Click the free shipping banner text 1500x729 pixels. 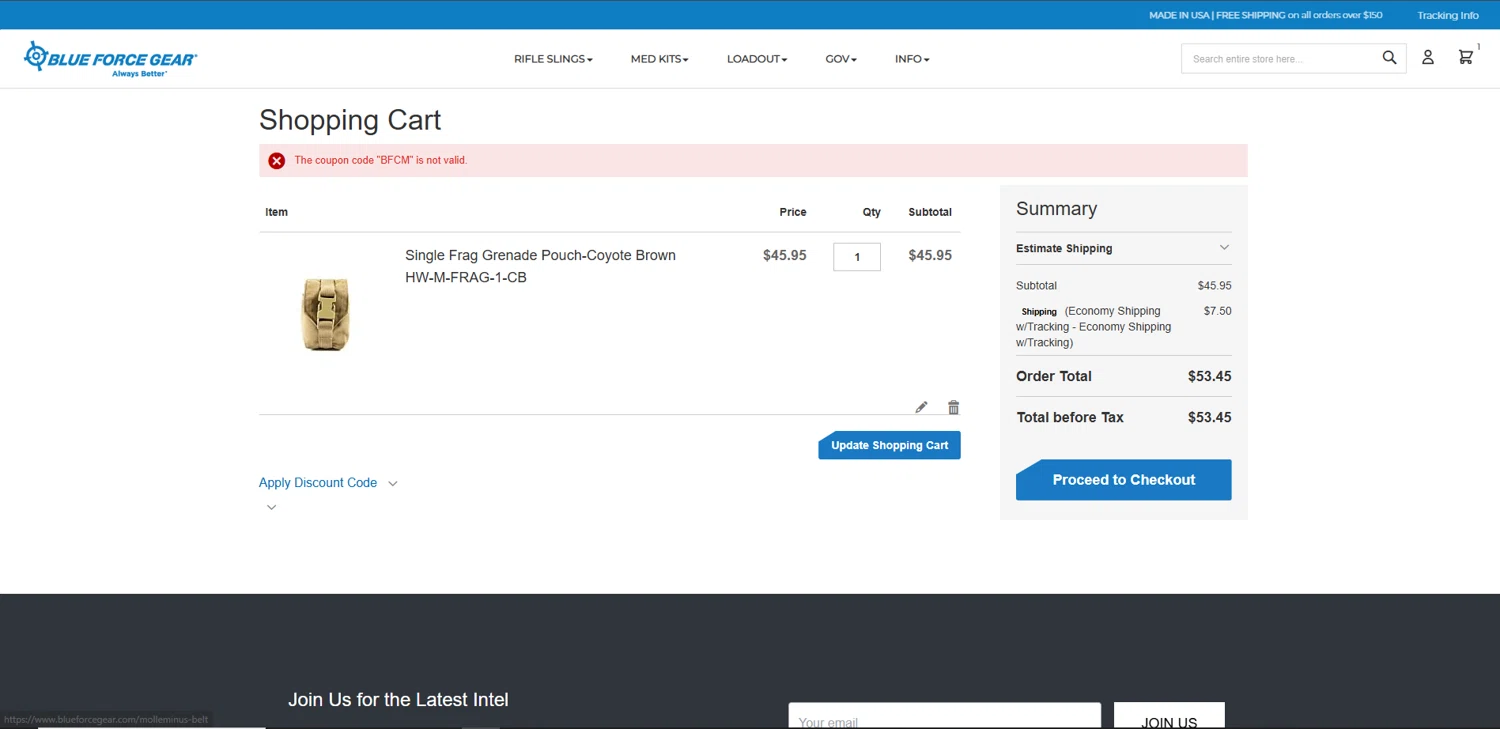pyautogui.click(x=1266, y=15)
